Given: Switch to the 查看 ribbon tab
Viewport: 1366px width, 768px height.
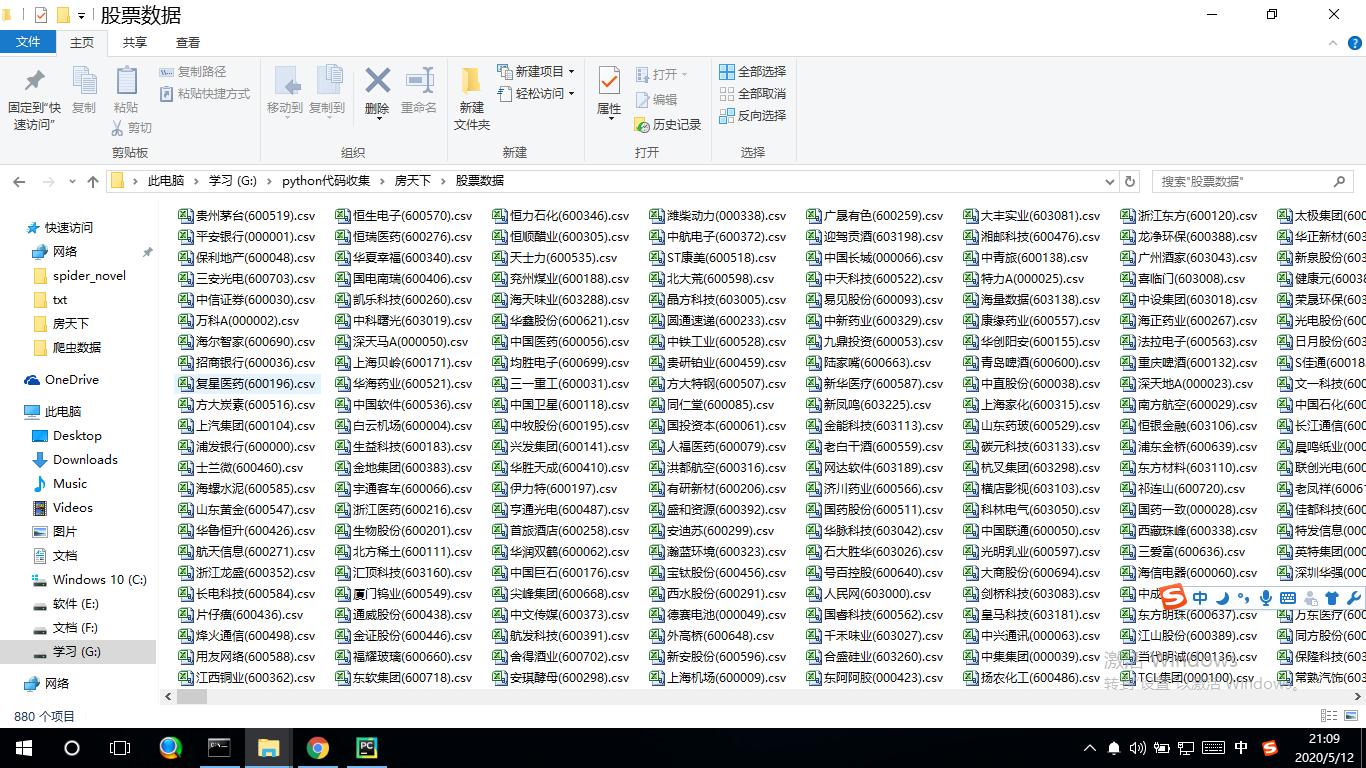Looking at the screenshot, I should click(188, 42).
